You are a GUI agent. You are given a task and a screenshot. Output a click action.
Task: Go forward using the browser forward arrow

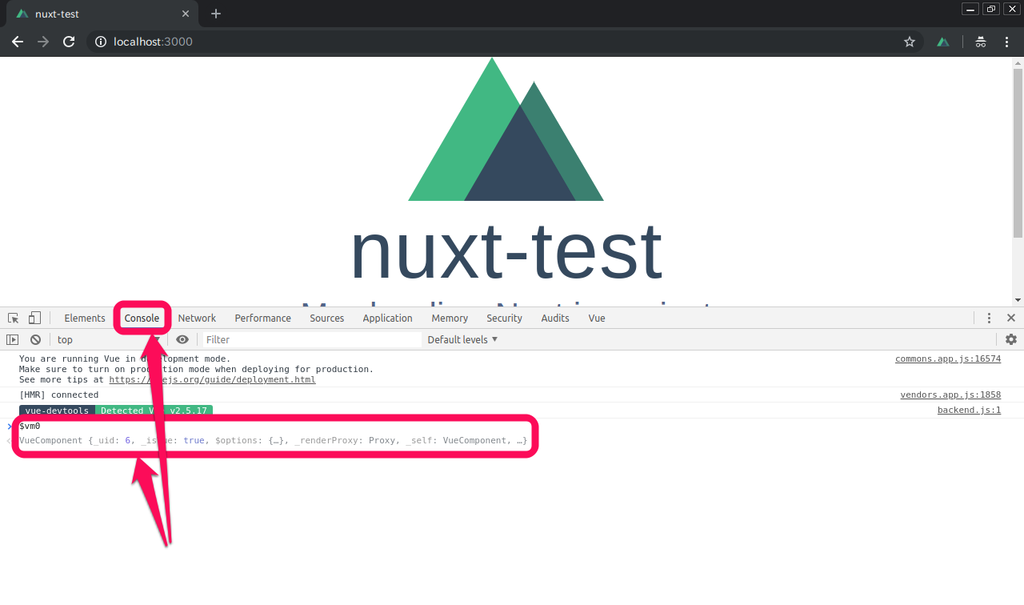click(43, 42)
